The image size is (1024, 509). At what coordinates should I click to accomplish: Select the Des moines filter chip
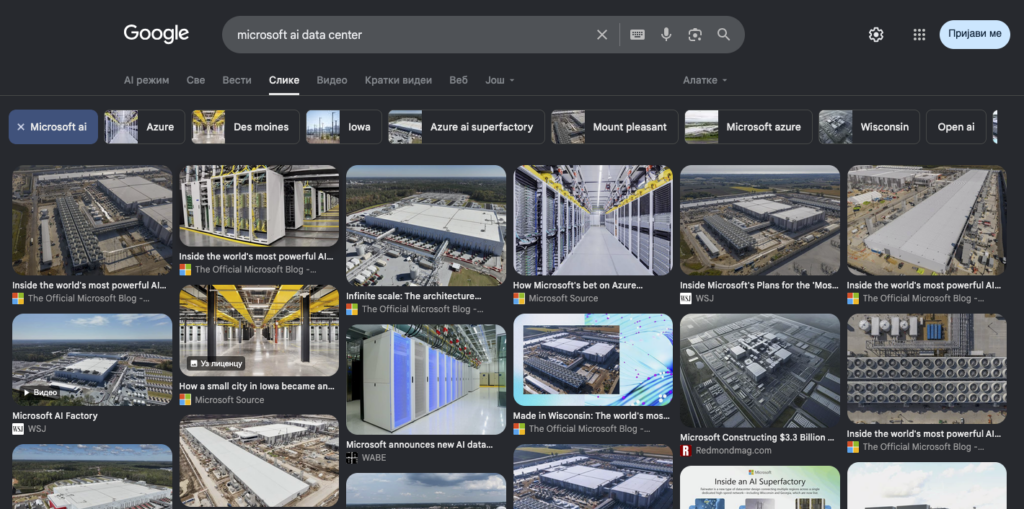pos(246,127)
